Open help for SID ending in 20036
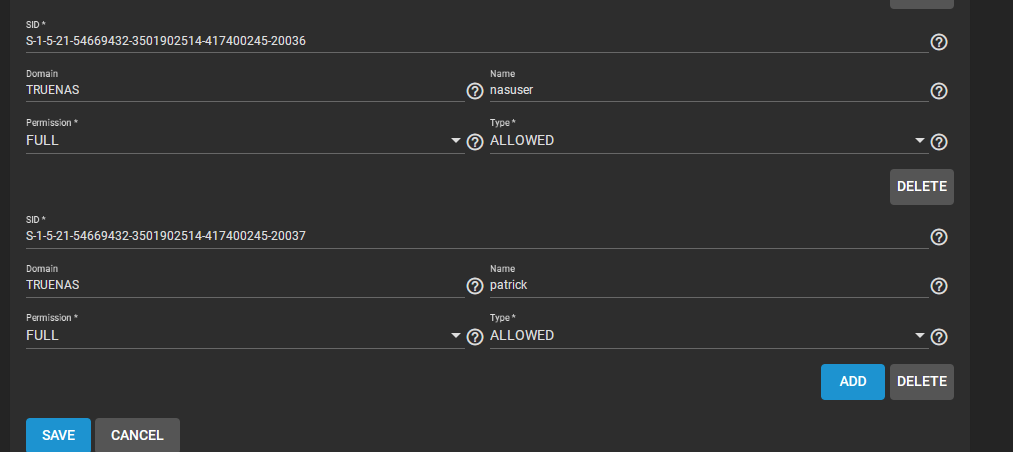Screen dimensions: 1013x452 (x=939, y=42)
